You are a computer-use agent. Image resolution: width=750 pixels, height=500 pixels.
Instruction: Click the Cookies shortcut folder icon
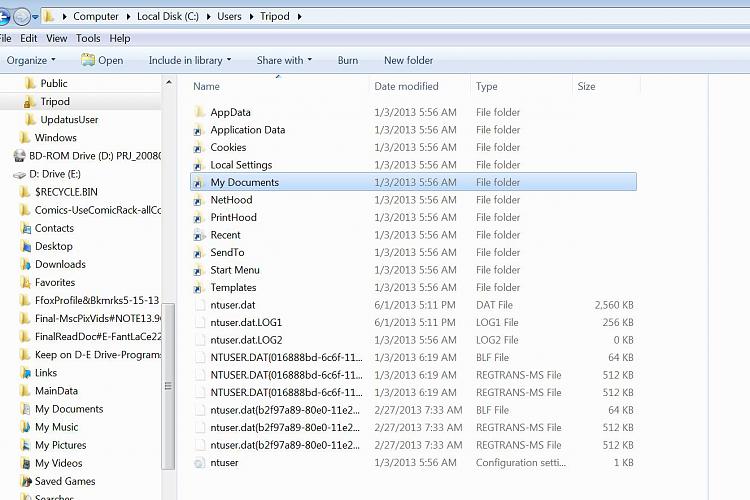pos(199,147)
